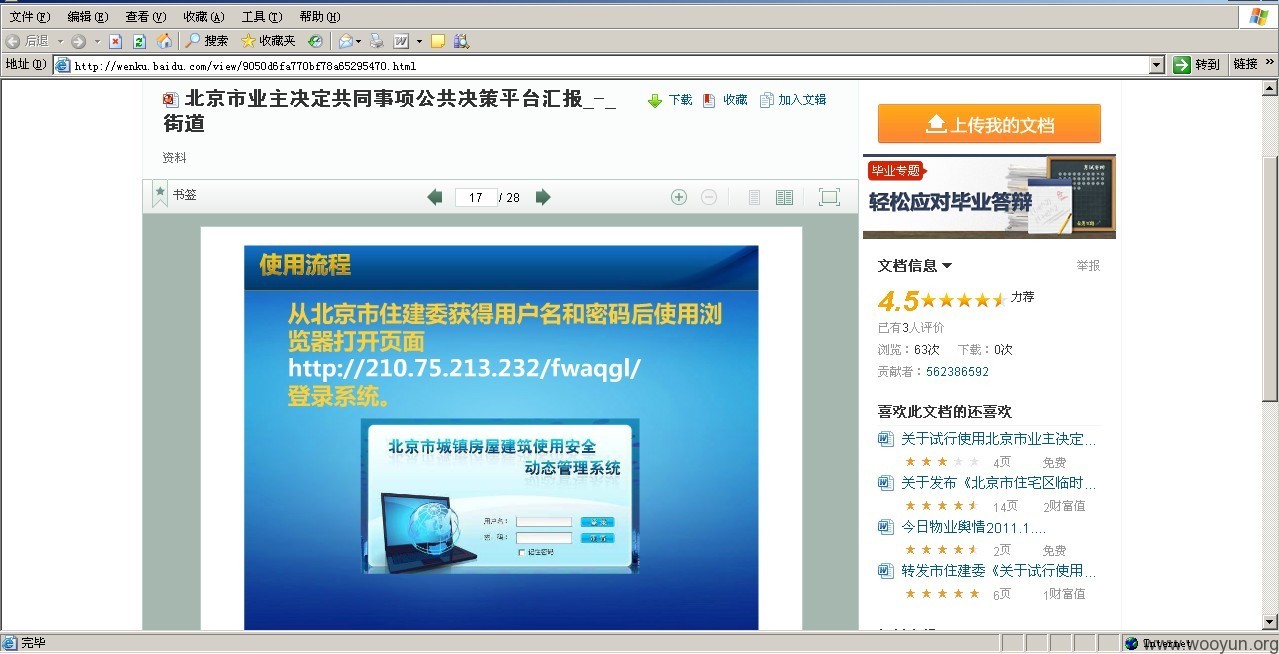Open the 文件(F) menu

30,17
